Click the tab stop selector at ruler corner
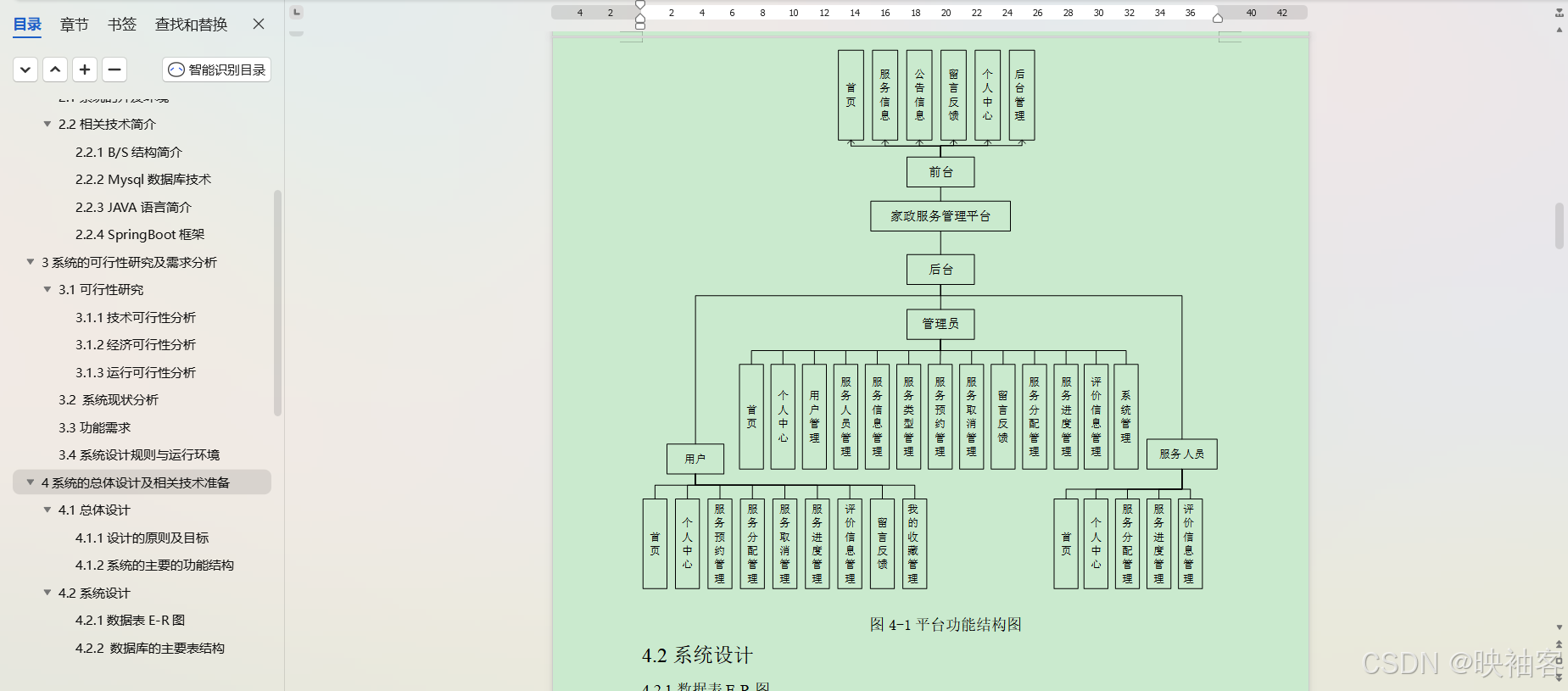This screenshot has width=1568, height=691. point(297,12)
